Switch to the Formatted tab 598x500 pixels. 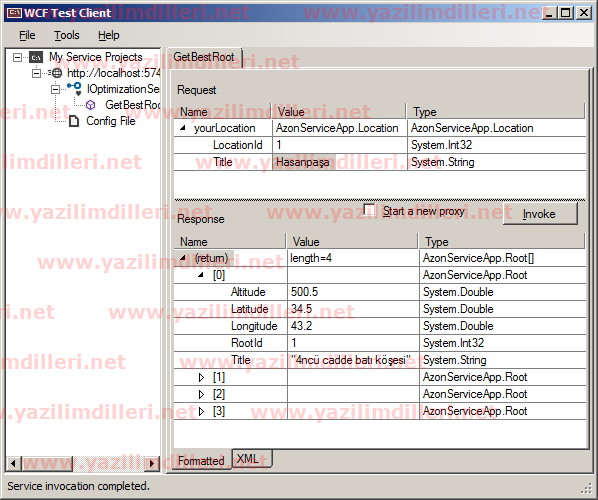point(201,460)
